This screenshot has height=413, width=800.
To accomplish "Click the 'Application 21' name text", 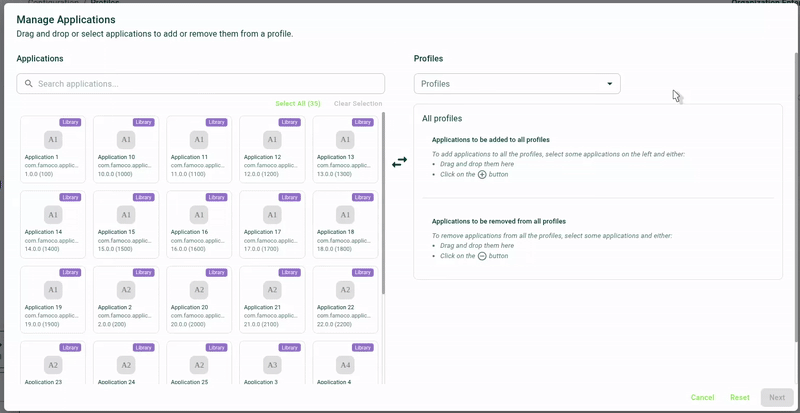I will tap(262, 307).
